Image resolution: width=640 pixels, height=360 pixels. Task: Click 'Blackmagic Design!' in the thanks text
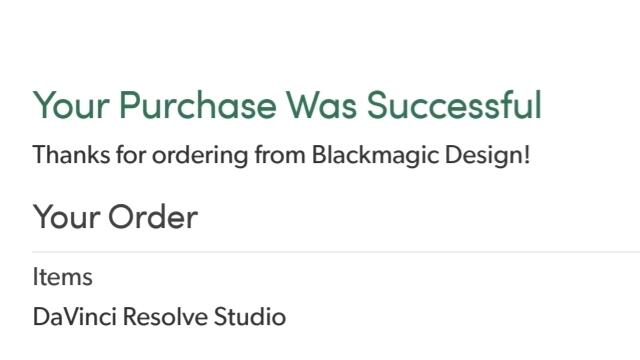[421, 156]
